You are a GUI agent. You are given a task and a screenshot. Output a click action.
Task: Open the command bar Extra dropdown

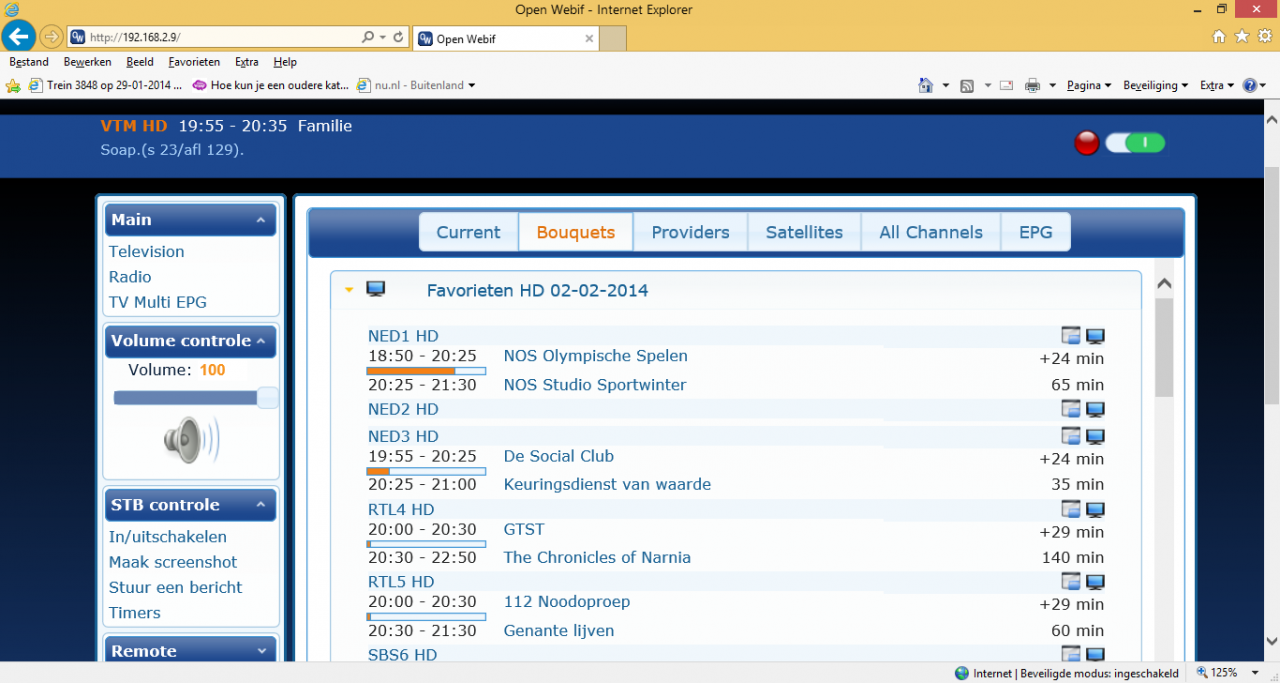click(x=1216, y=85)
